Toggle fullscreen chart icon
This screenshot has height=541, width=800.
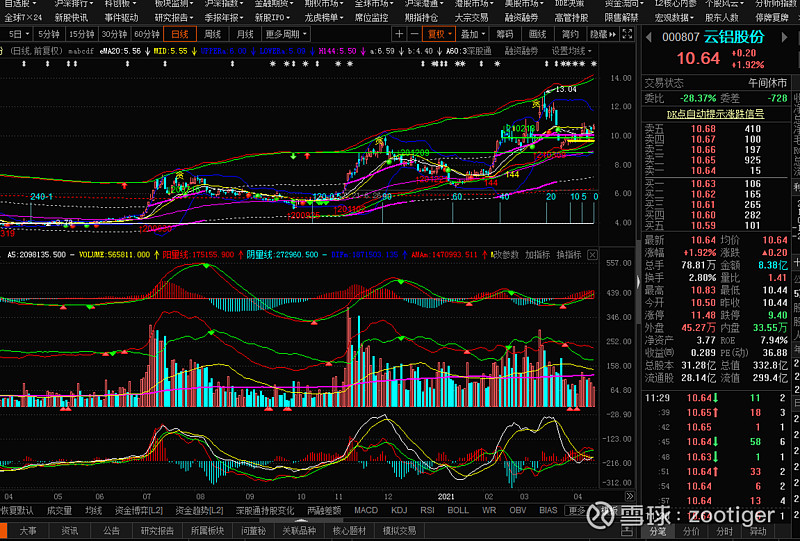coord(628,34)
